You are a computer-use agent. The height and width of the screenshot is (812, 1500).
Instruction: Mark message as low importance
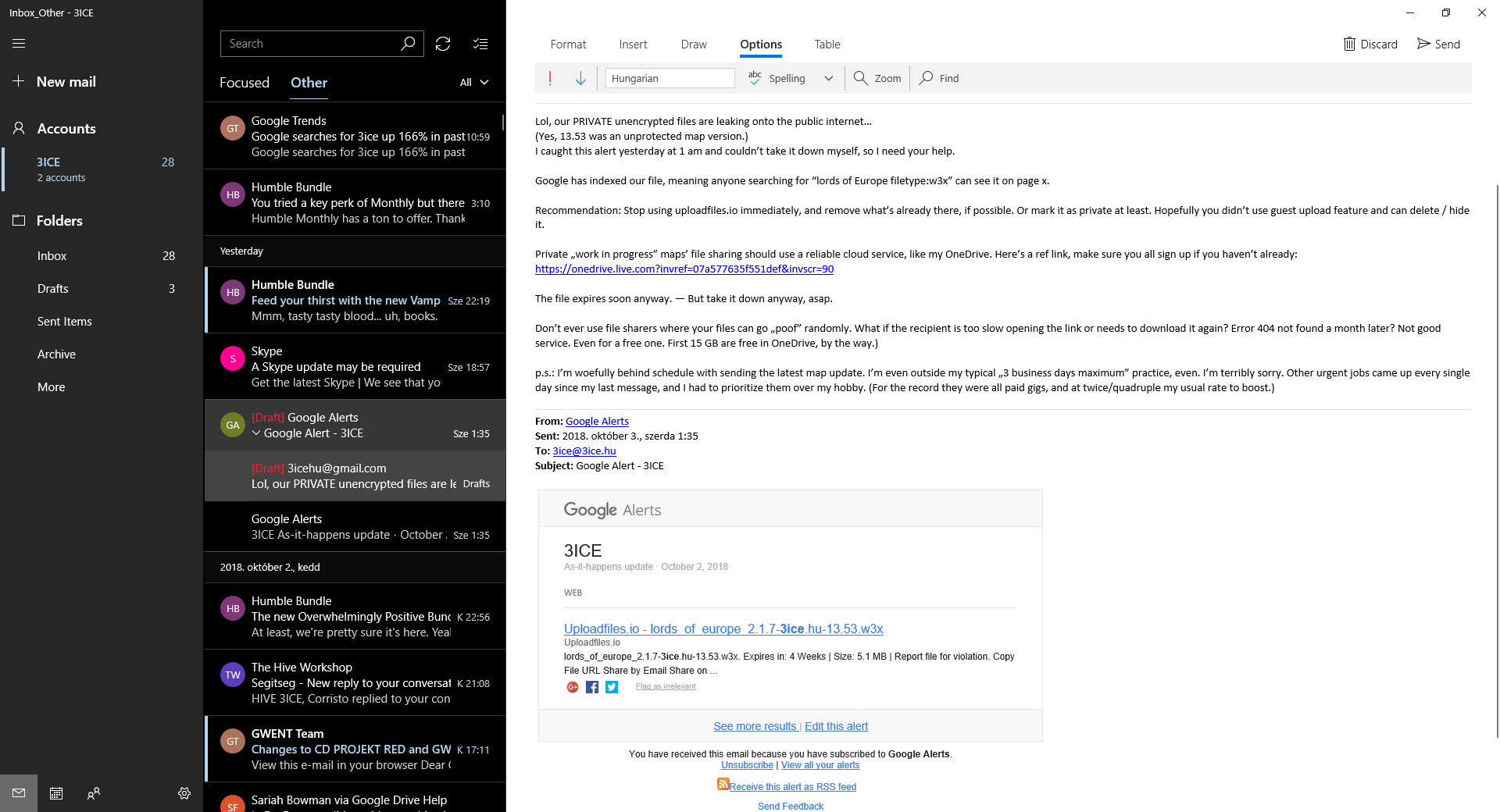[580, 78]
